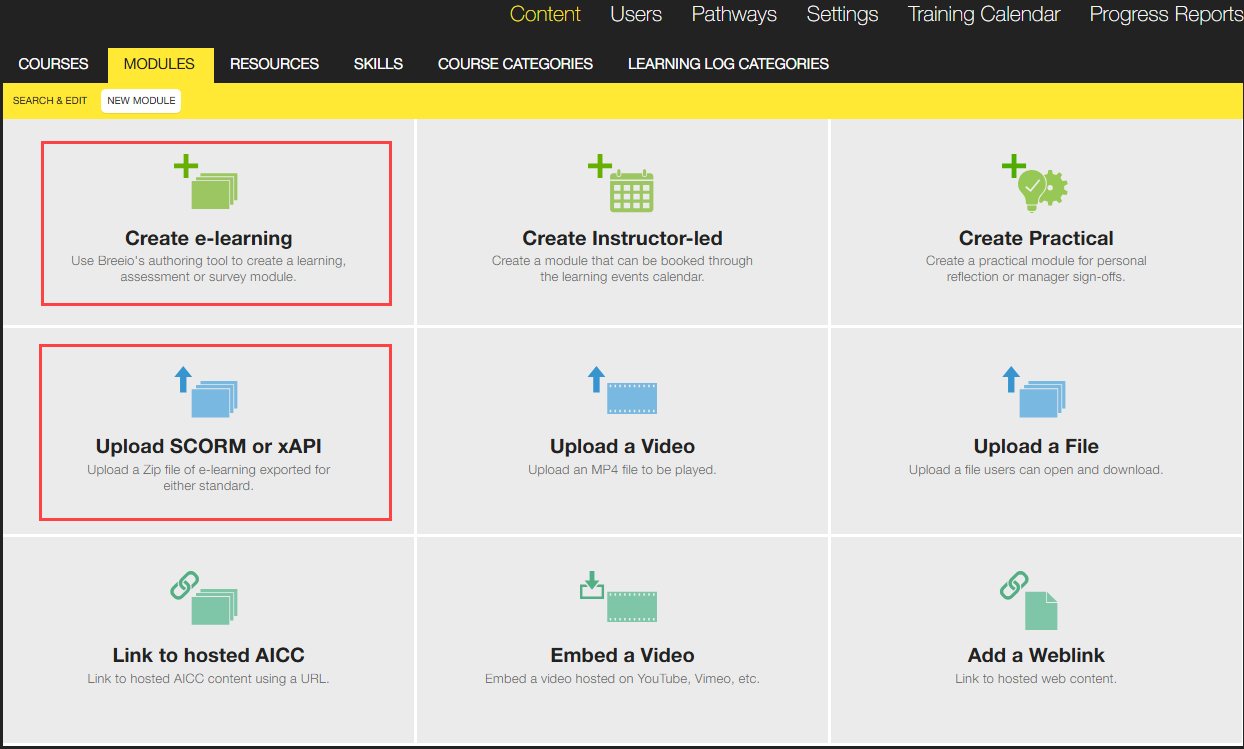Open the Users top menu
The height and width of the screenshot is (749, 1244).
point(636,14)
